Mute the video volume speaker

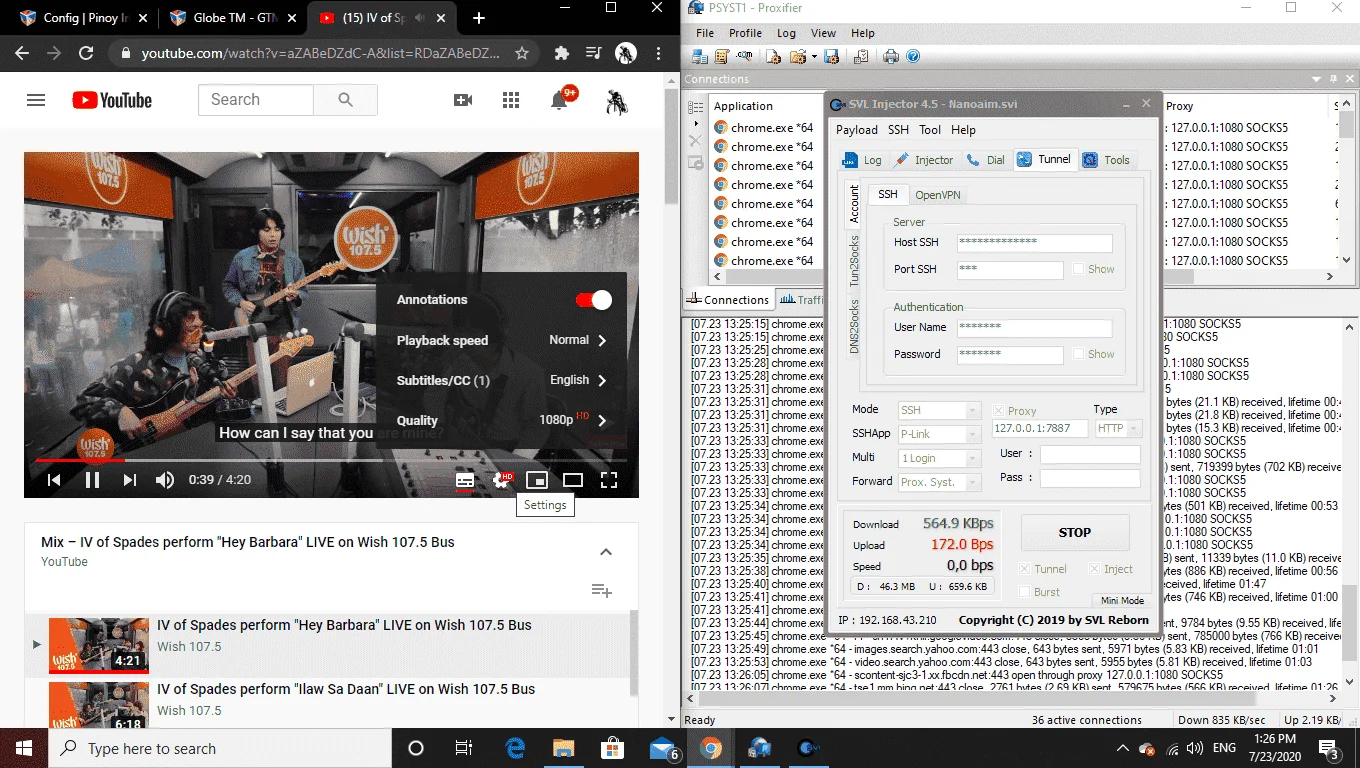click(165, 480)
